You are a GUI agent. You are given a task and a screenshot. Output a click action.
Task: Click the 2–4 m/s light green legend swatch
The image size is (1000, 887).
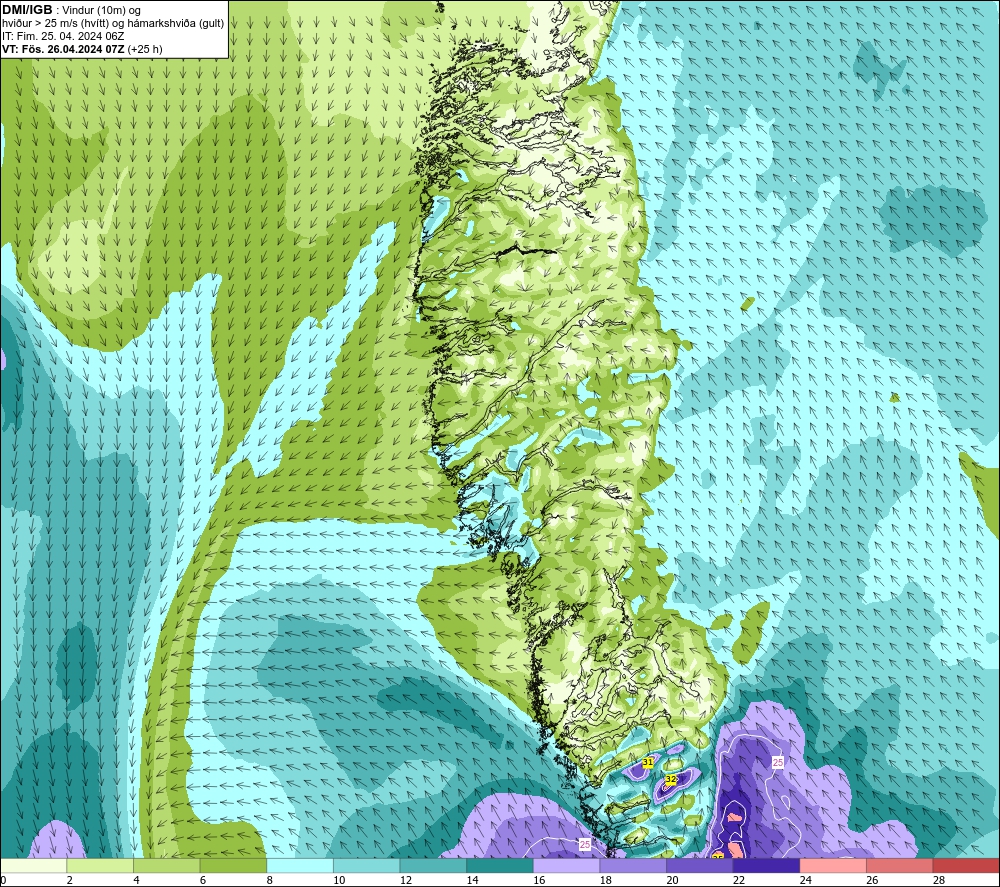(99, 865)
